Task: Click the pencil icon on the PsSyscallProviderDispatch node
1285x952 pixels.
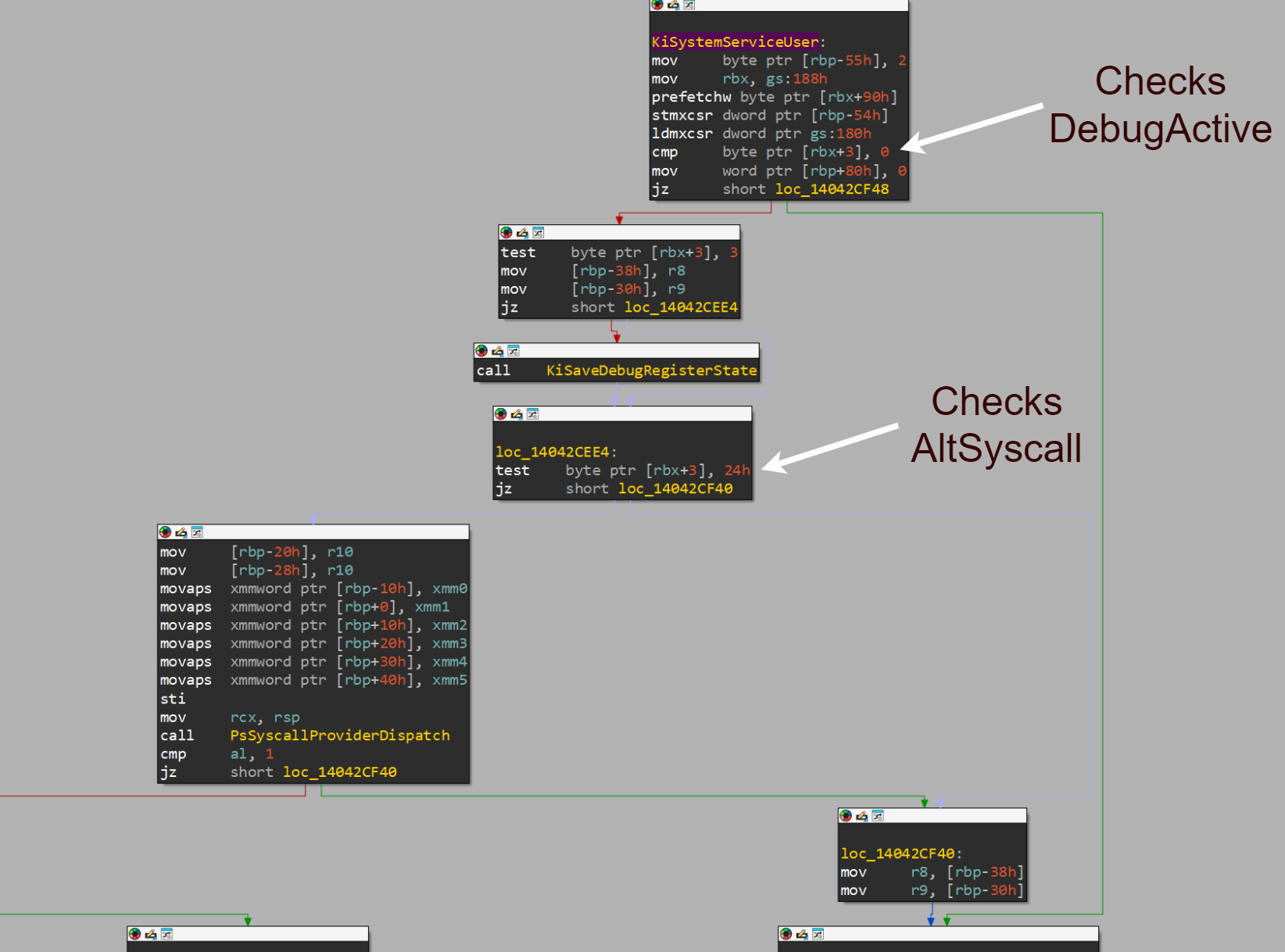Action: coord(181,532)
